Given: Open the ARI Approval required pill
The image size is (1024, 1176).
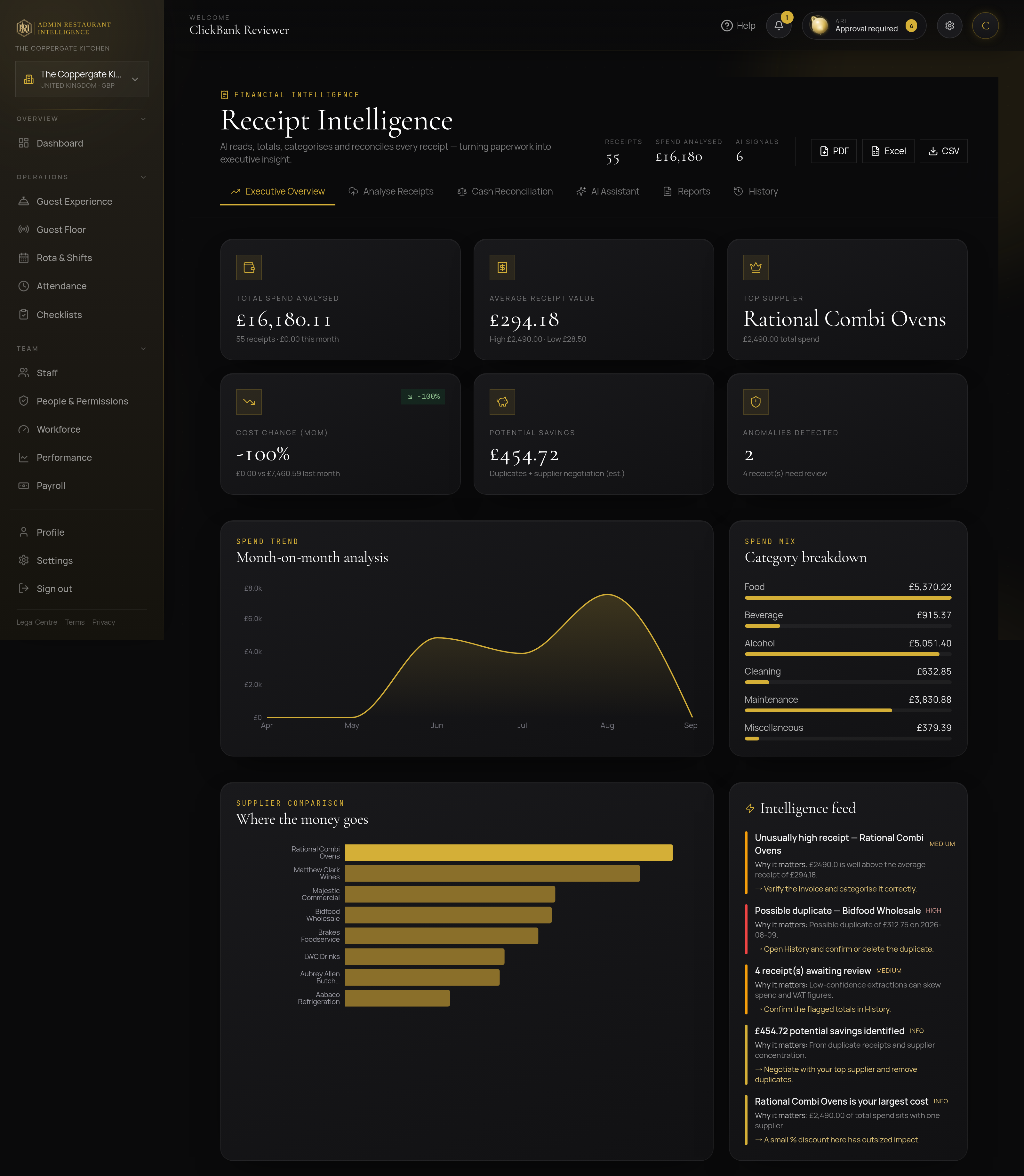Looking at the screenshot, I should pyautogui.click(x=864, y=26).
